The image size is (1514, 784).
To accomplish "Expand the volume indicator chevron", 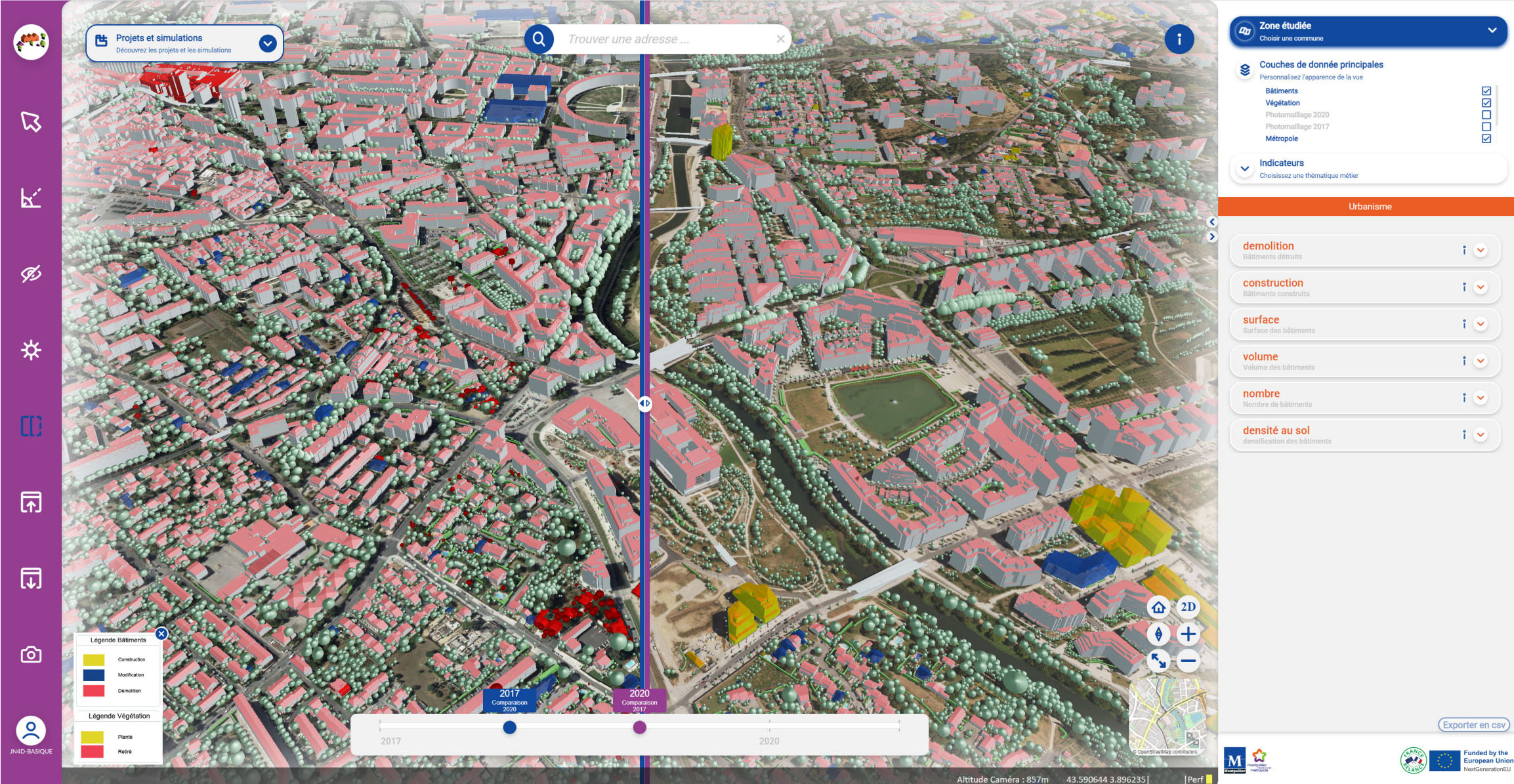I will click(1481, 361).
